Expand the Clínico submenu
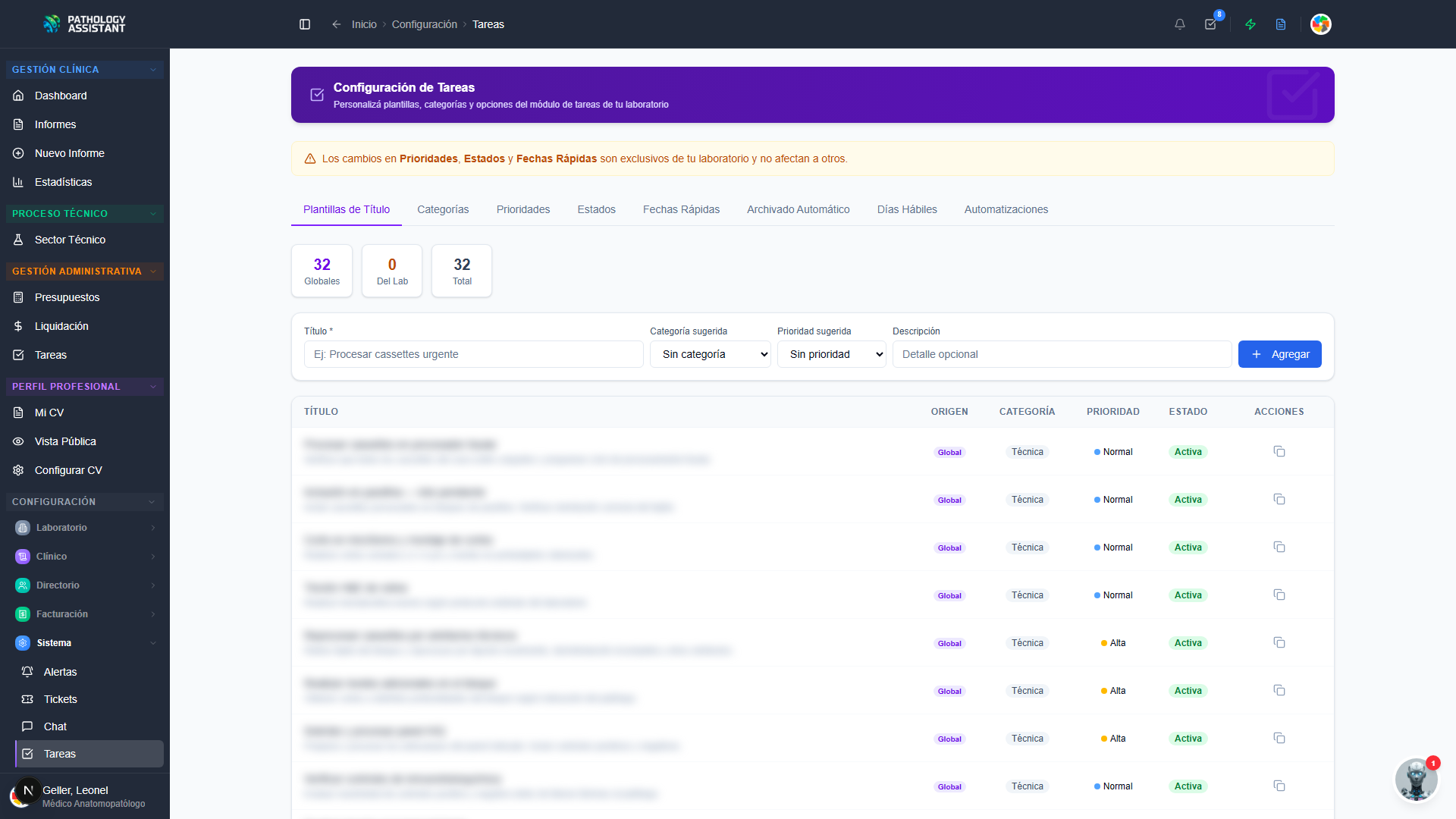Screen dimensions: 1456x819 pyautogui.click(x=85, y=557)
